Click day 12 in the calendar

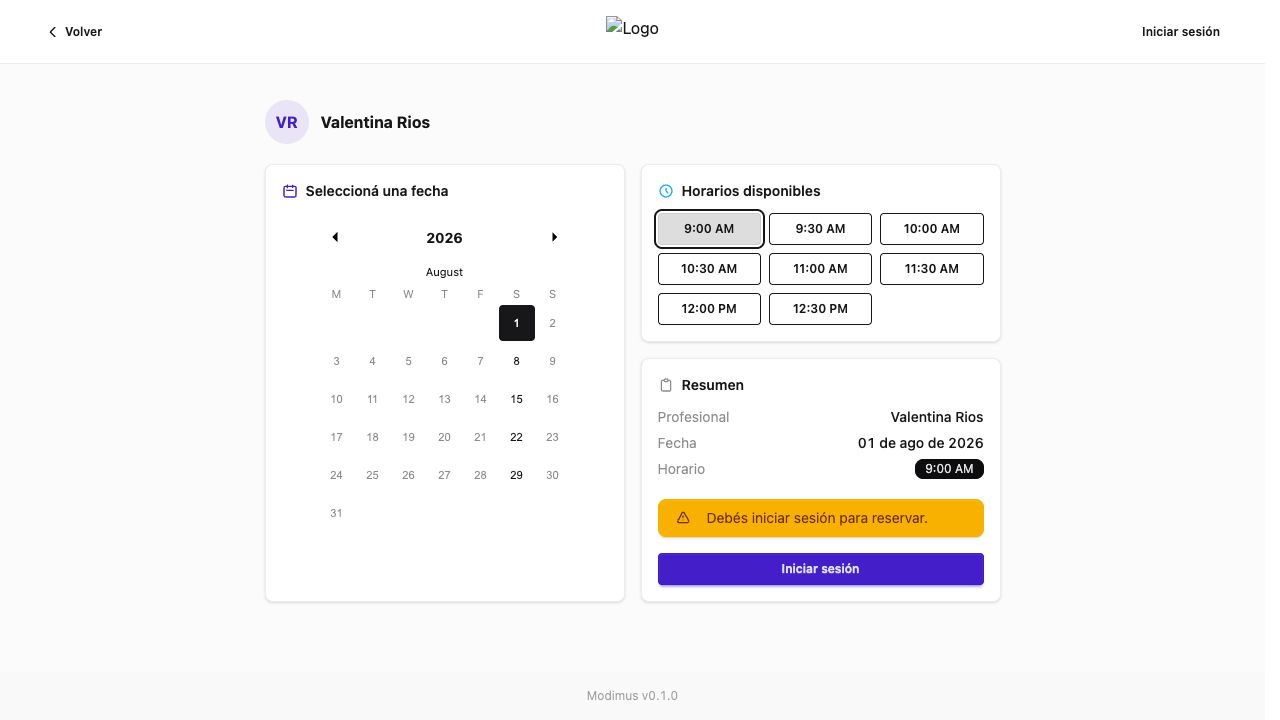point(409,399)
